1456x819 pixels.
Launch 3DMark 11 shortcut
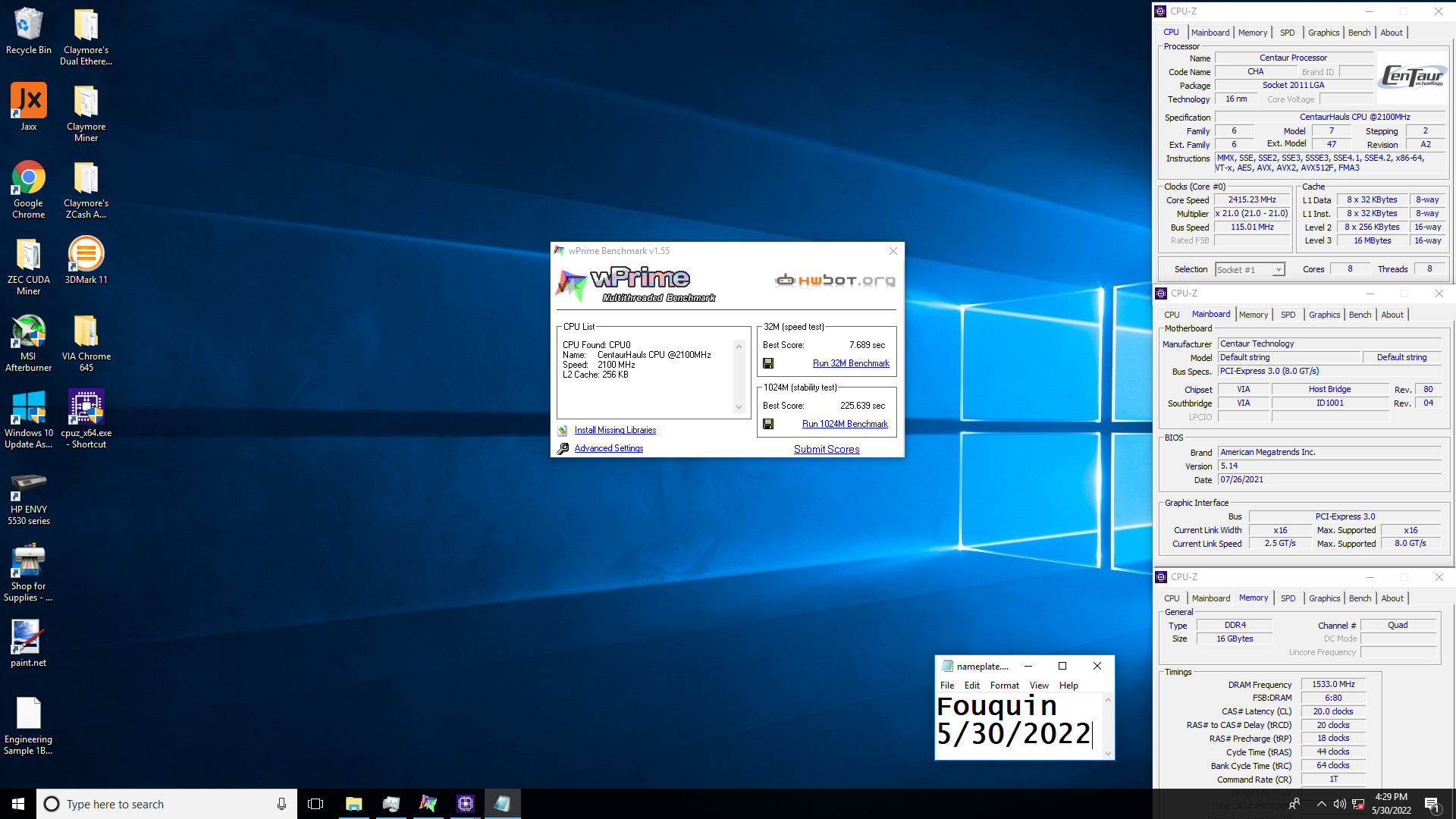[x=86, y=261]
